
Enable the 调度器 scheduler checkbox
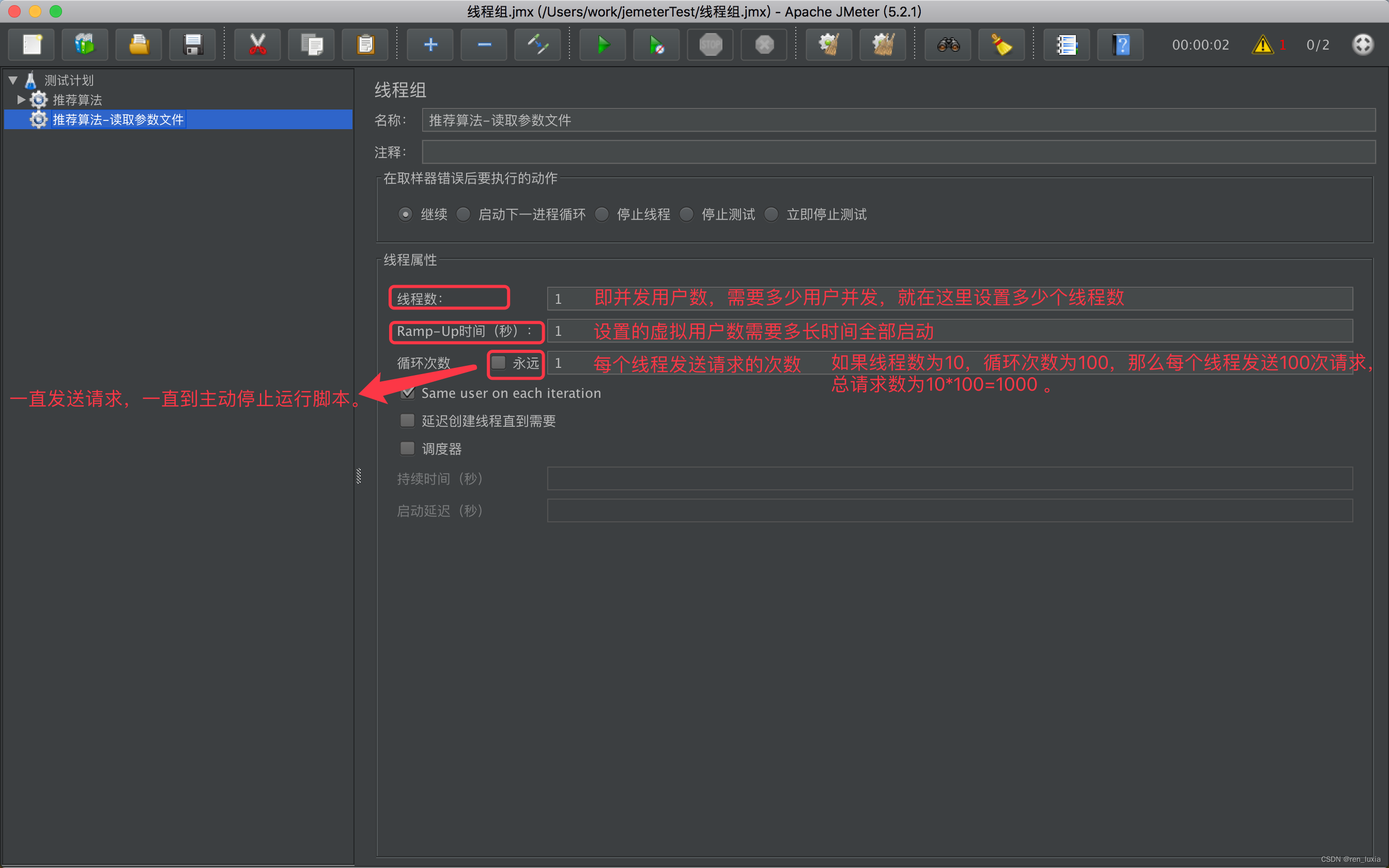pyautogui.click(x=408, y=448)
